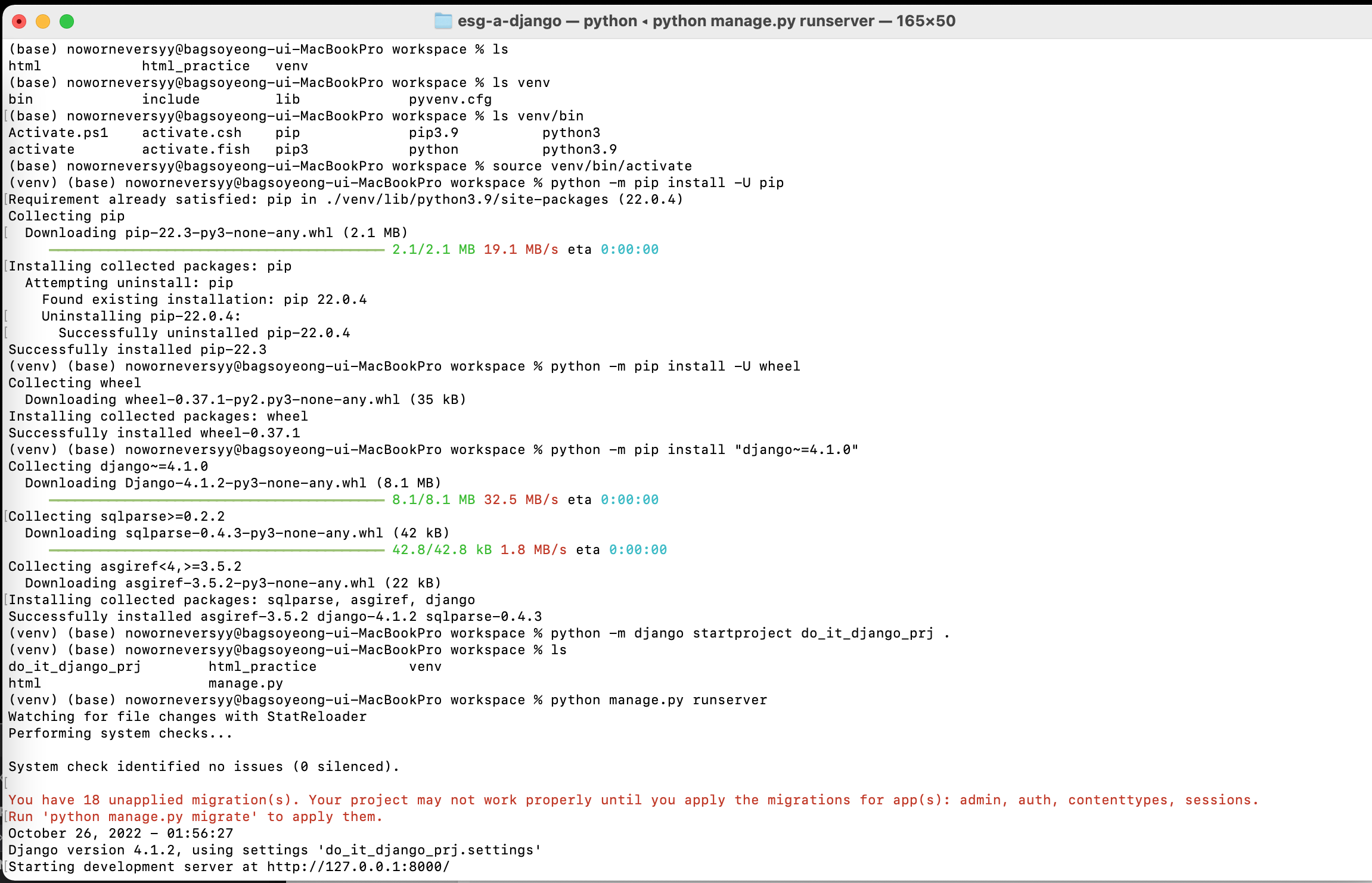The image size is (1372, 883).
Task: Click the sqlparse download progress bar 42.8/42.8 kB
Action: (216, 550)
